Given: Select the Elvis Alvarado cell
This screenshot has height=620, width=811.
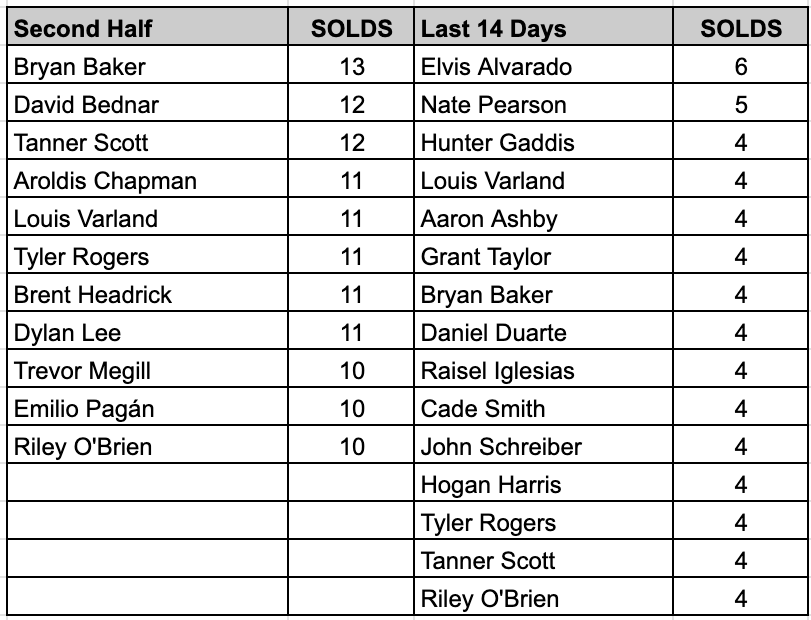Looking at the screenshot, I should click(x=543, y=65).
